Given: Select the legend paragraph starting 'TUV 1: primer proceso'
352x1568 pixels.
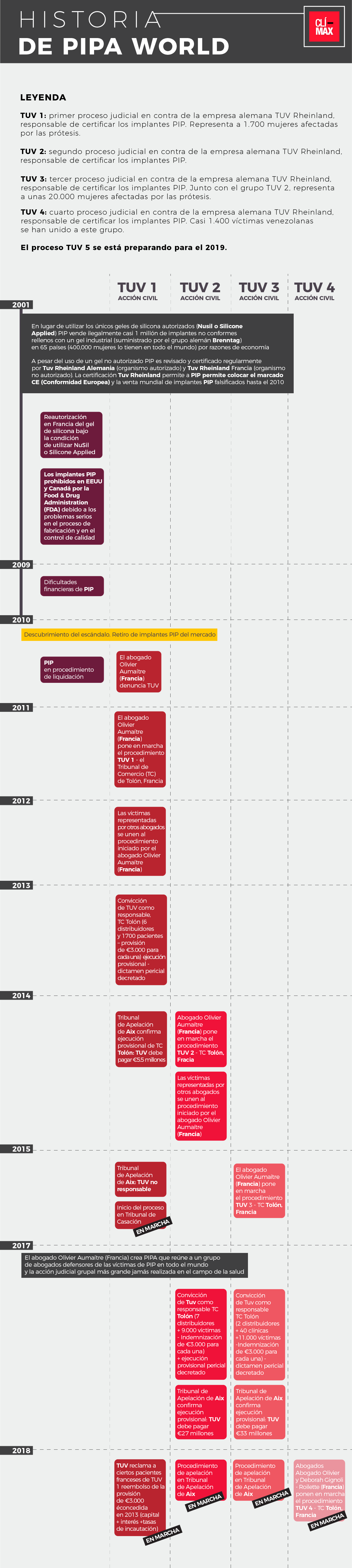Looking at the screenshot, I should coord(178,124).
